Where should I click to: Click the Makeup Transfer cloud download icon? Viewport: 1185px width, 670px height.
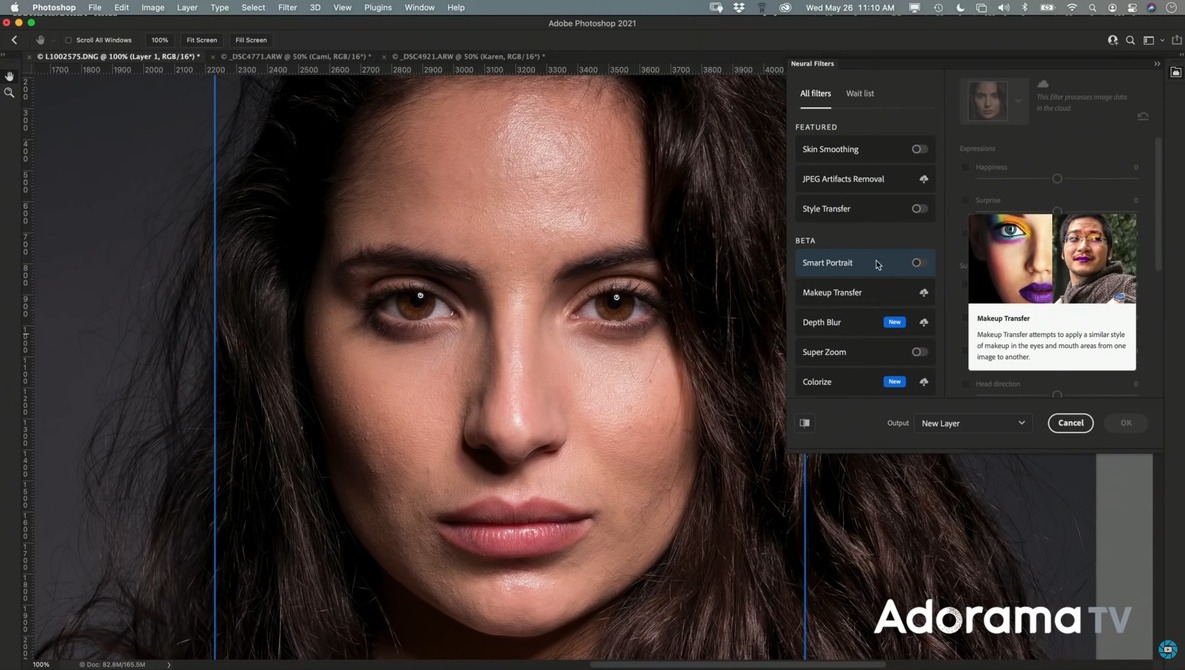coord(923,293)
